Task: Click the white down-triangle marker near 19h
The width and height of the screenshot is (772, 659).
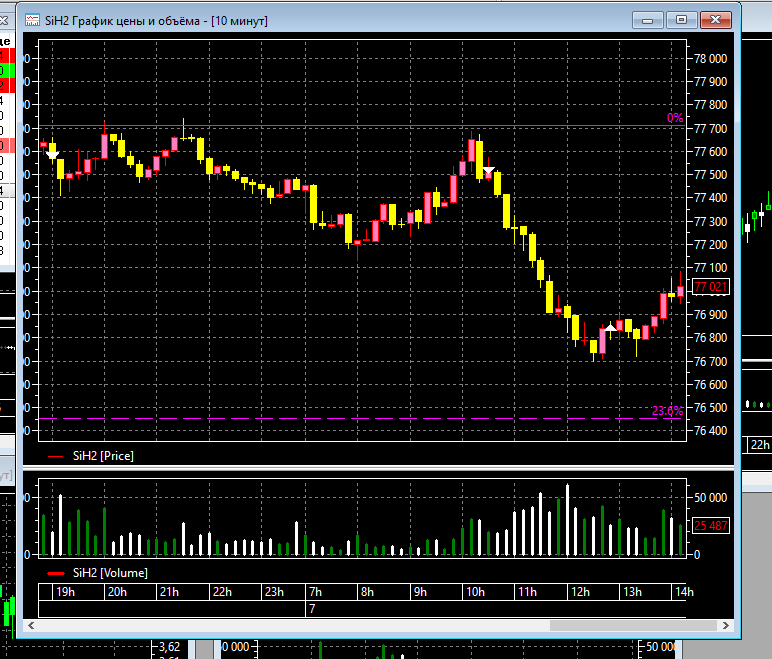Action: pos(52,155)
